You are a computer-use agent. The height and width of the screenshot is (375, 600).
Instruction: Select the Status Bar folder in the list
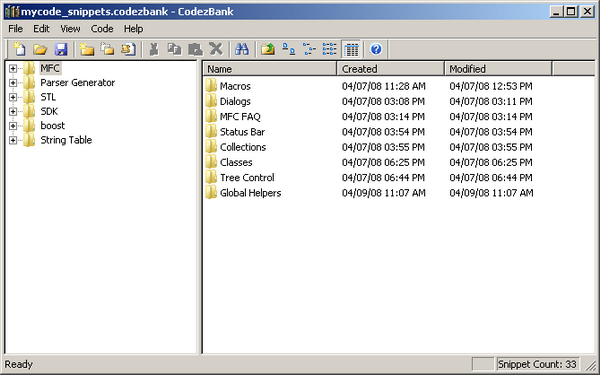[x=243, y=132]
